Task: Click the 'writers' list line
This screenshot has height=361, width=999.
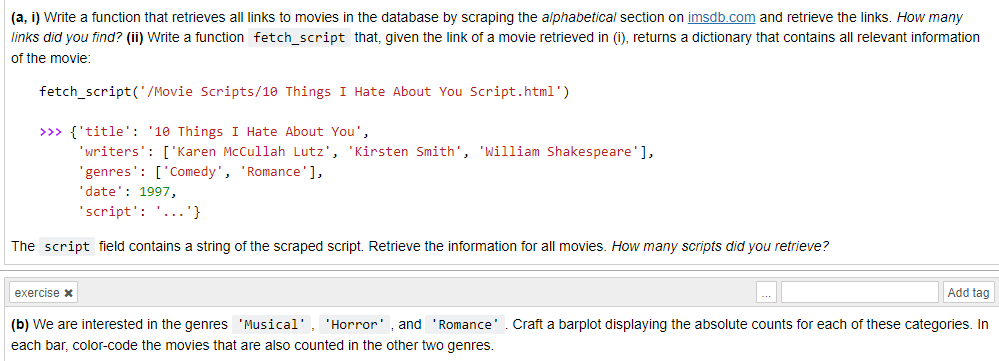Action: 366,152
